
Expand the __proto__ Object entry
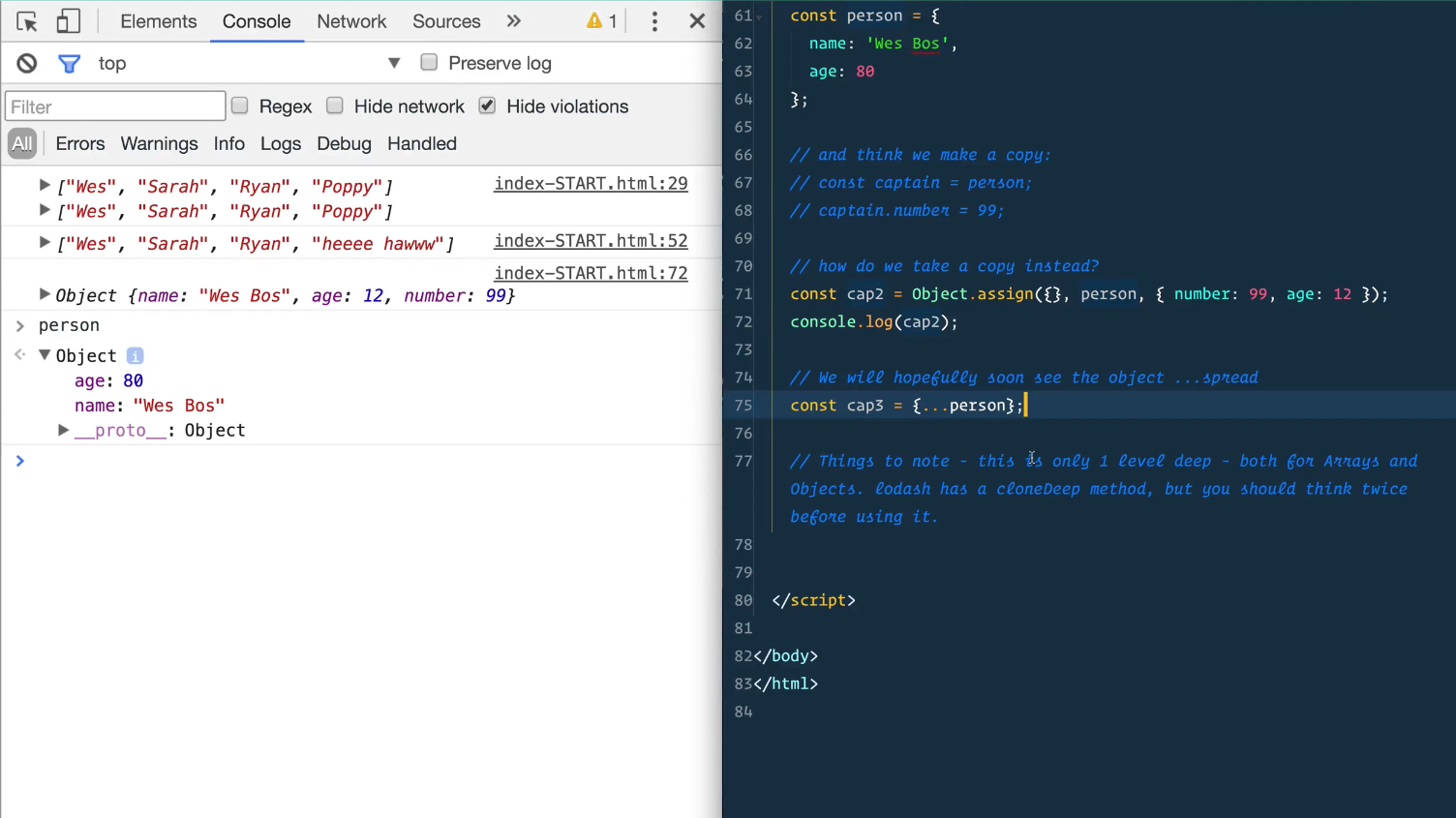coord(64,430)
